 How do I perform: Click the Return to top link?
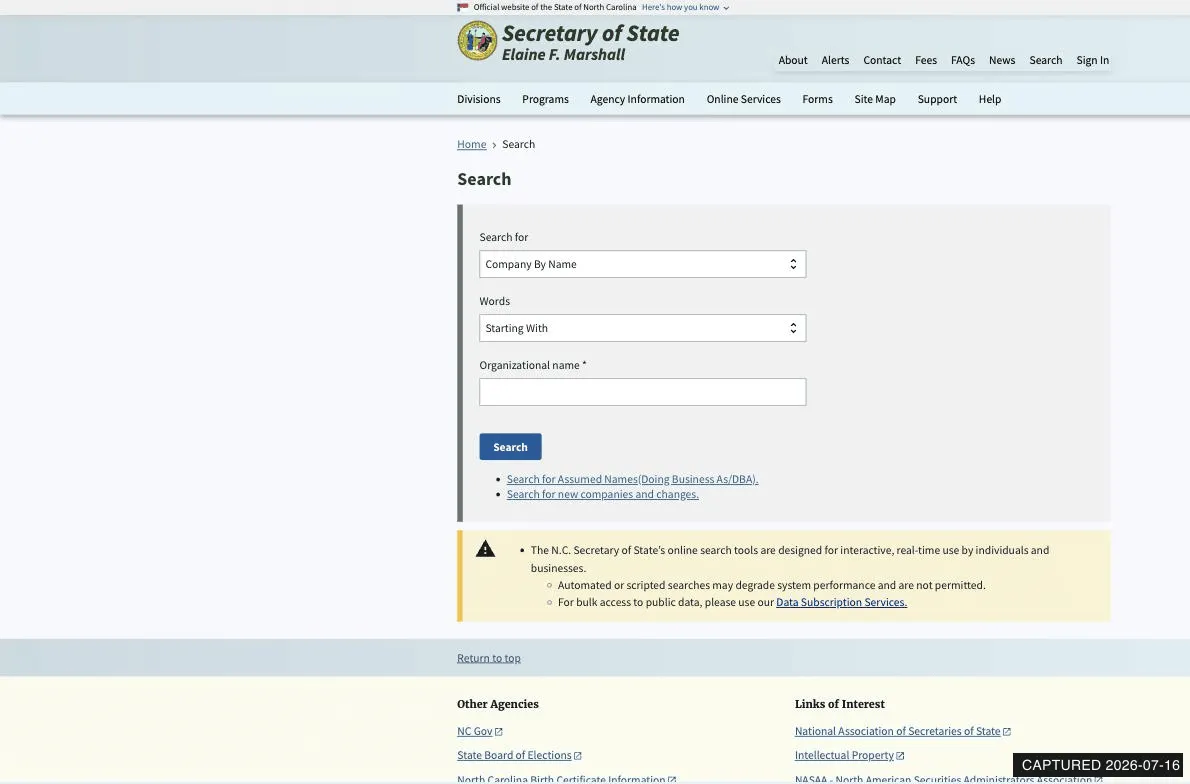[489, 658]
